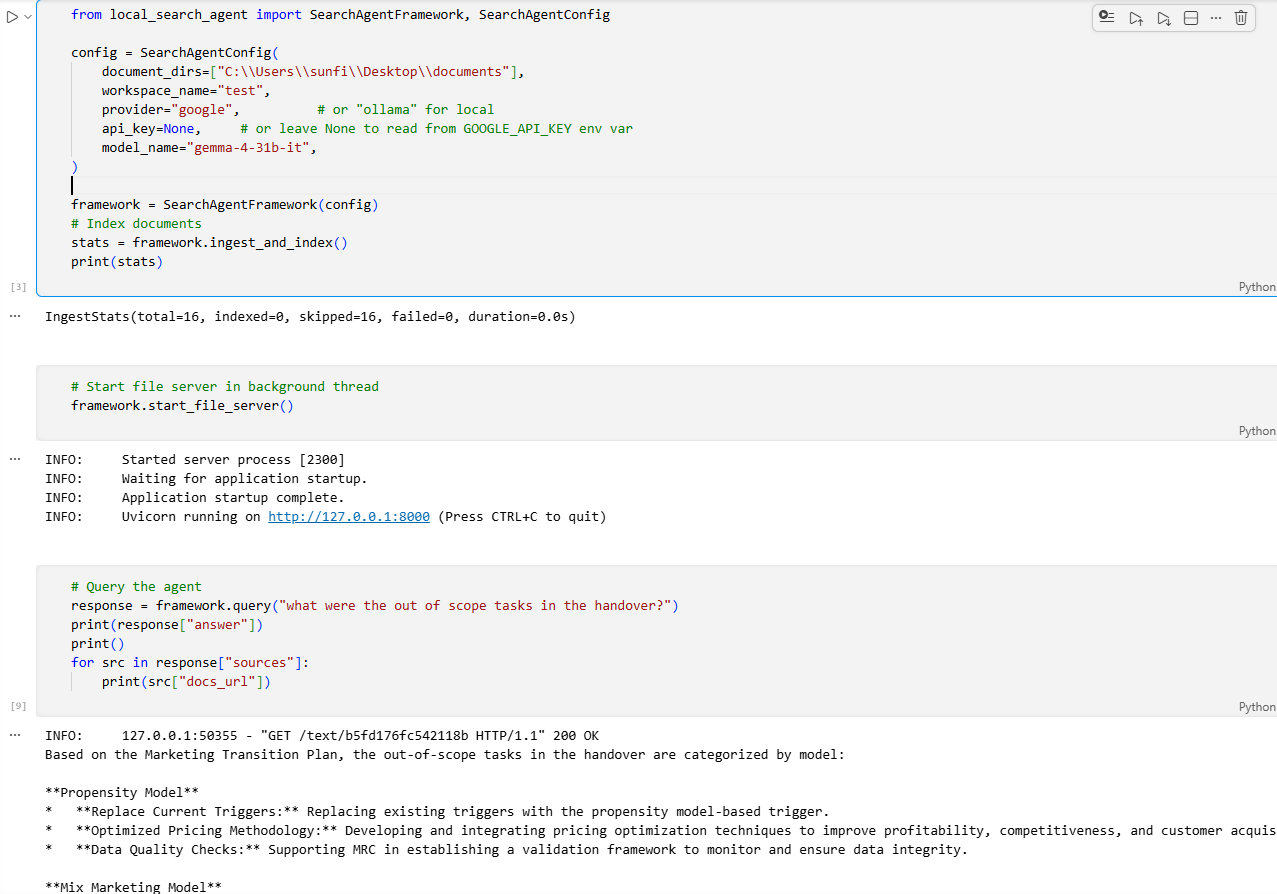This screenshot has height=894, width=1277.
Task: Click the **Propensity Model** output heading
Action: 122,792
